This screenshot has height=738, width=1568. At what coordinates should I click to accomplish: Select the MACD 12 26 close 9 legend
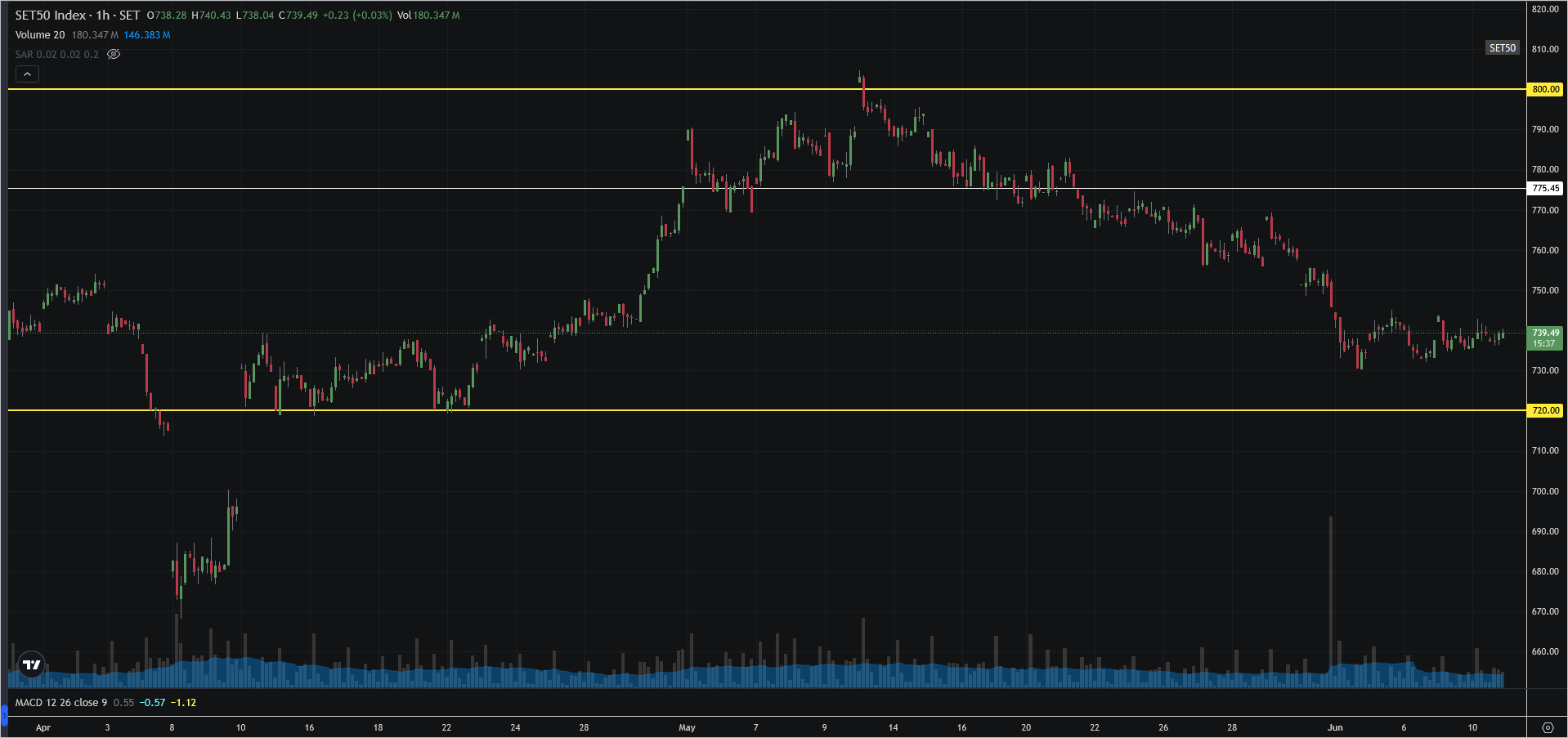(x=61, y=703)
